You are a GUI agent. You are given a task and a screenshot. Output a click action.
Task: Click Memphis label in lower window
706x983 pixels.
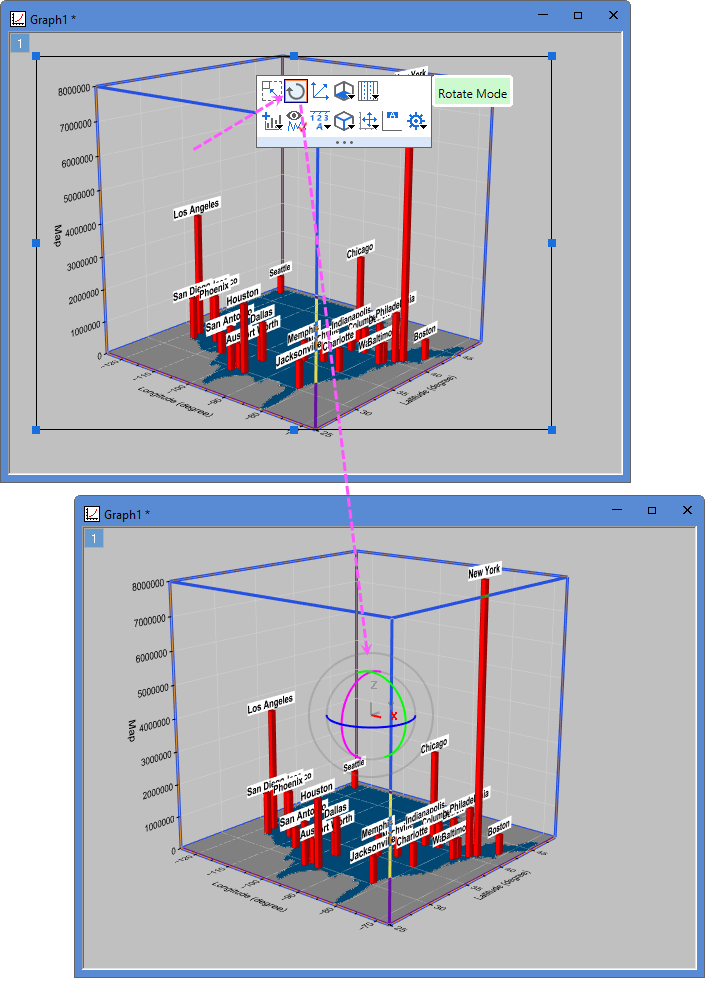click(x=375, y=829)
